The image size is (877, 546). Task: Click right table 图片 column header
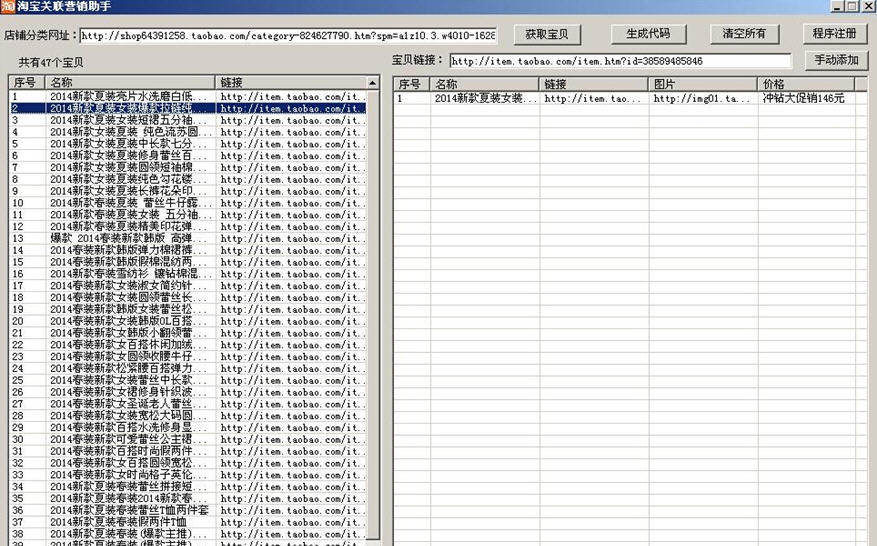tap(703, 84)
